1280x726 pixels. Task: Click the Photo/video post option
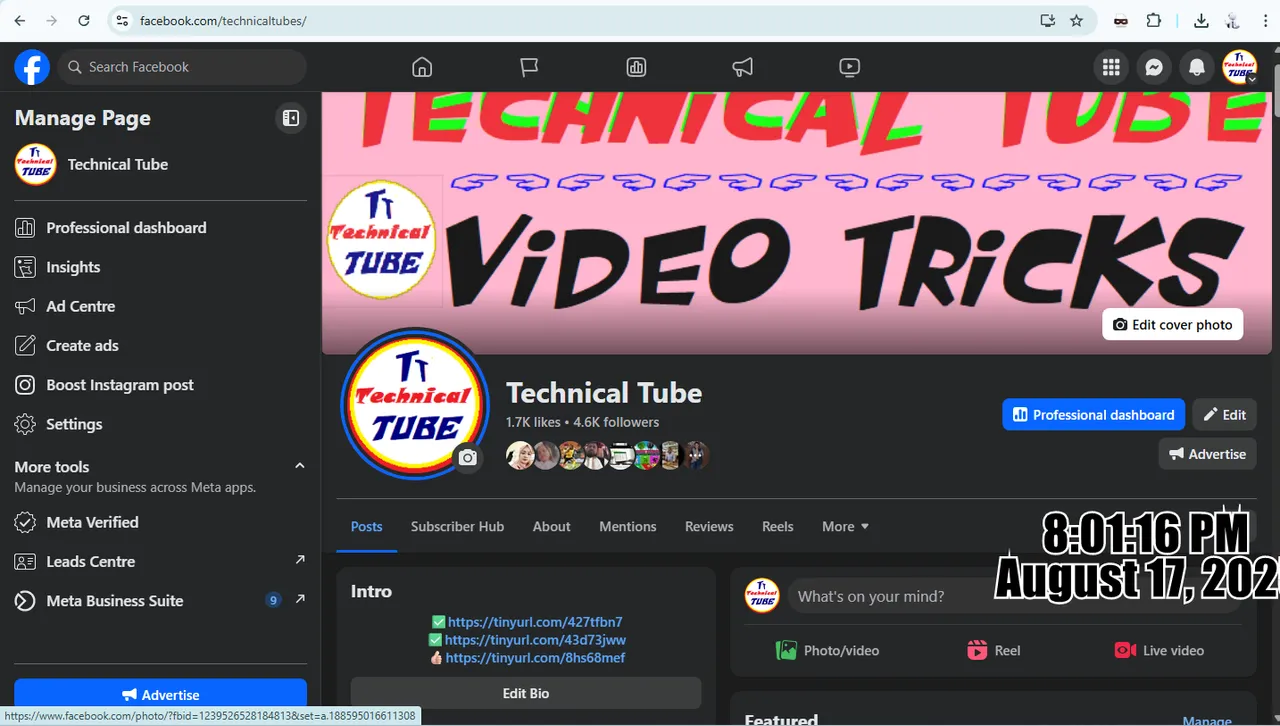point(827,650)
